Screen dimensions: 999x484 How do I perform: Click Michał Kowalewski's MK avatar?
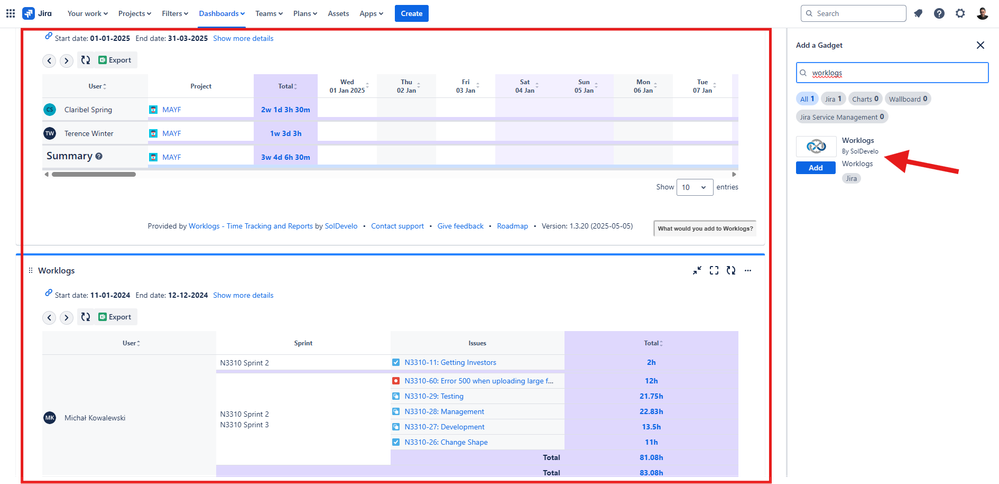pos(50,417)
